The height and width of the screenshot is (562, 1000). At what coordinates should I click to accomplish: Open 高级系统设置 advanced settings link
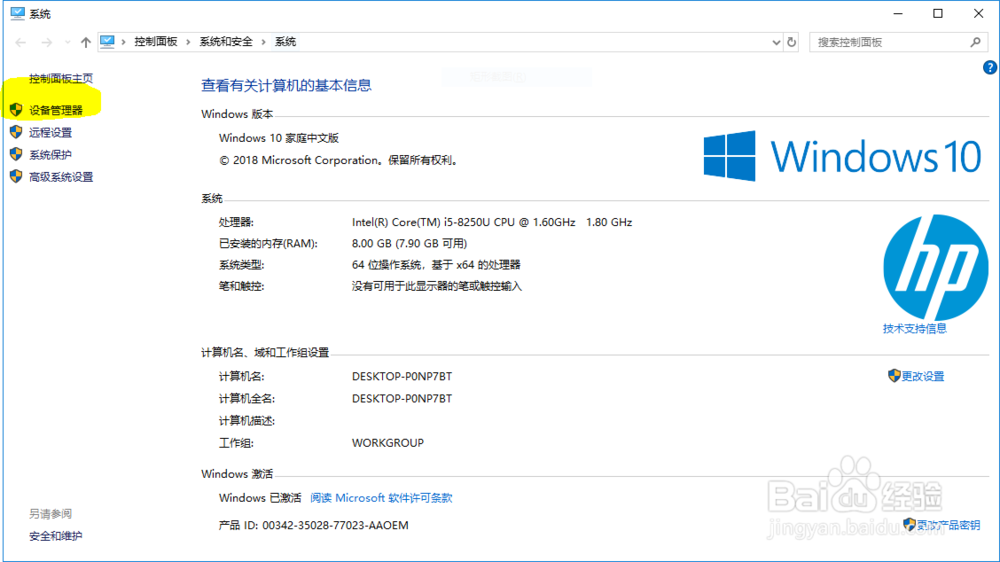(x=61, y=177)
